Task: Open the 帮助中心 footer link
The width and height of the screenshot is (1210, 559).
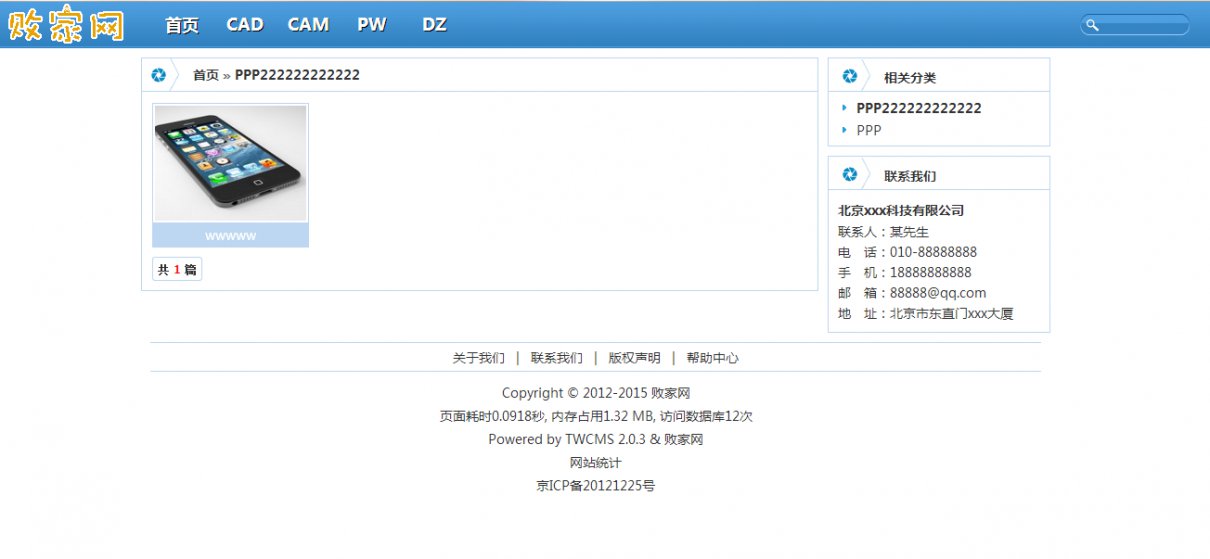Action: pos(712,358)
